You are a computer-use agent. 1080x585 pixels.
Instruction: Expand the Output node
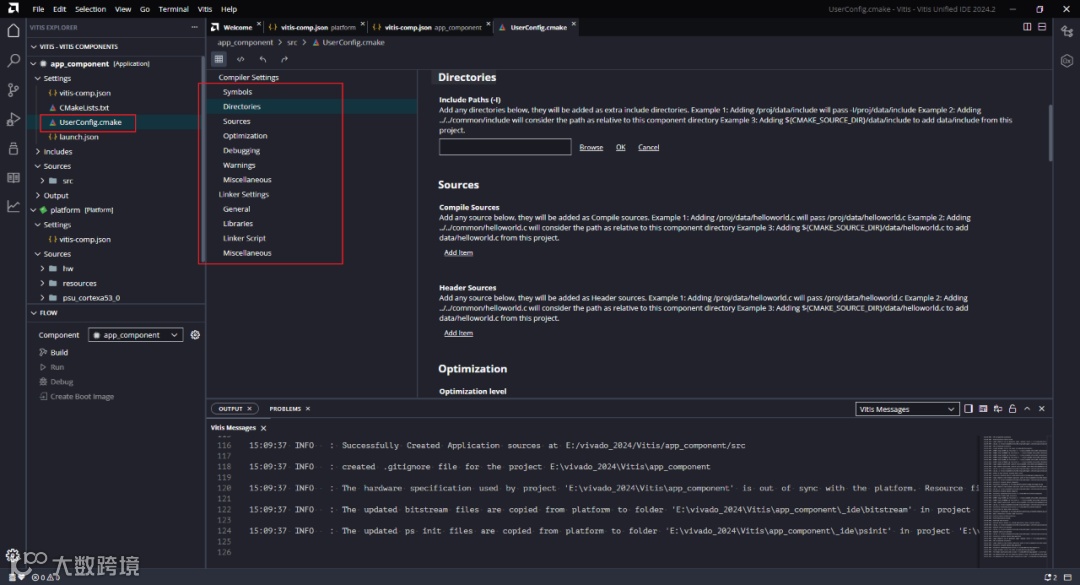[x=38, y=196]
